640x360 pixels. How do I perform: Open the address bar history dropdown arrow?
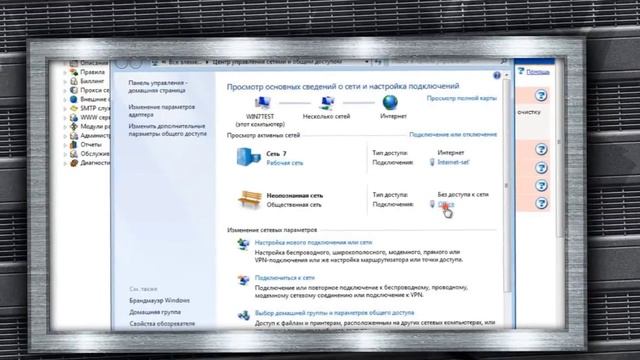click(367, 62)
